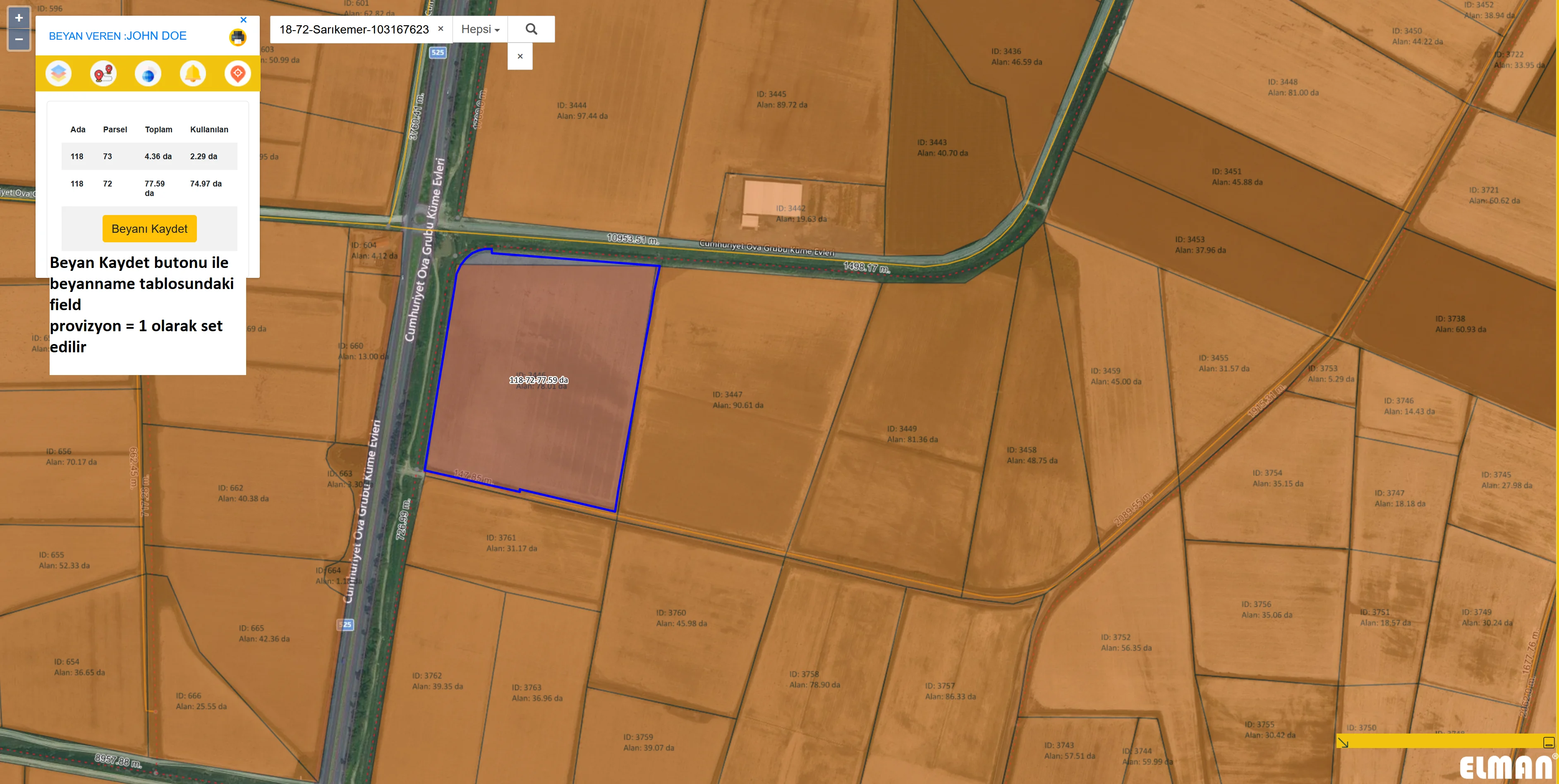The image size is (1559, 784).
Task: Click the orange location target pin icon
Action: (x=238, y=73)
